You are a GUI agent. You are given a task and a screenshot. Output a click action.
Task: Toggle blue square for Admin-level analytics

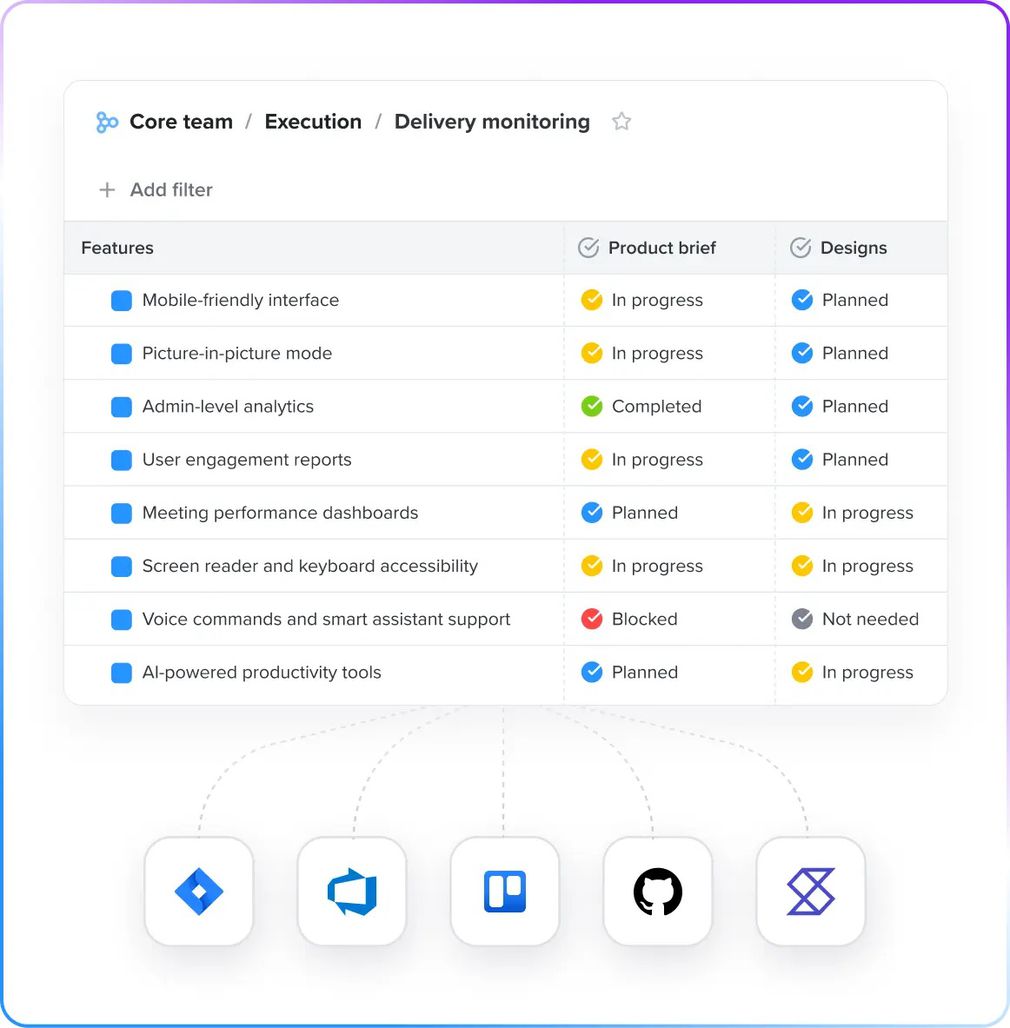(121, 407)
